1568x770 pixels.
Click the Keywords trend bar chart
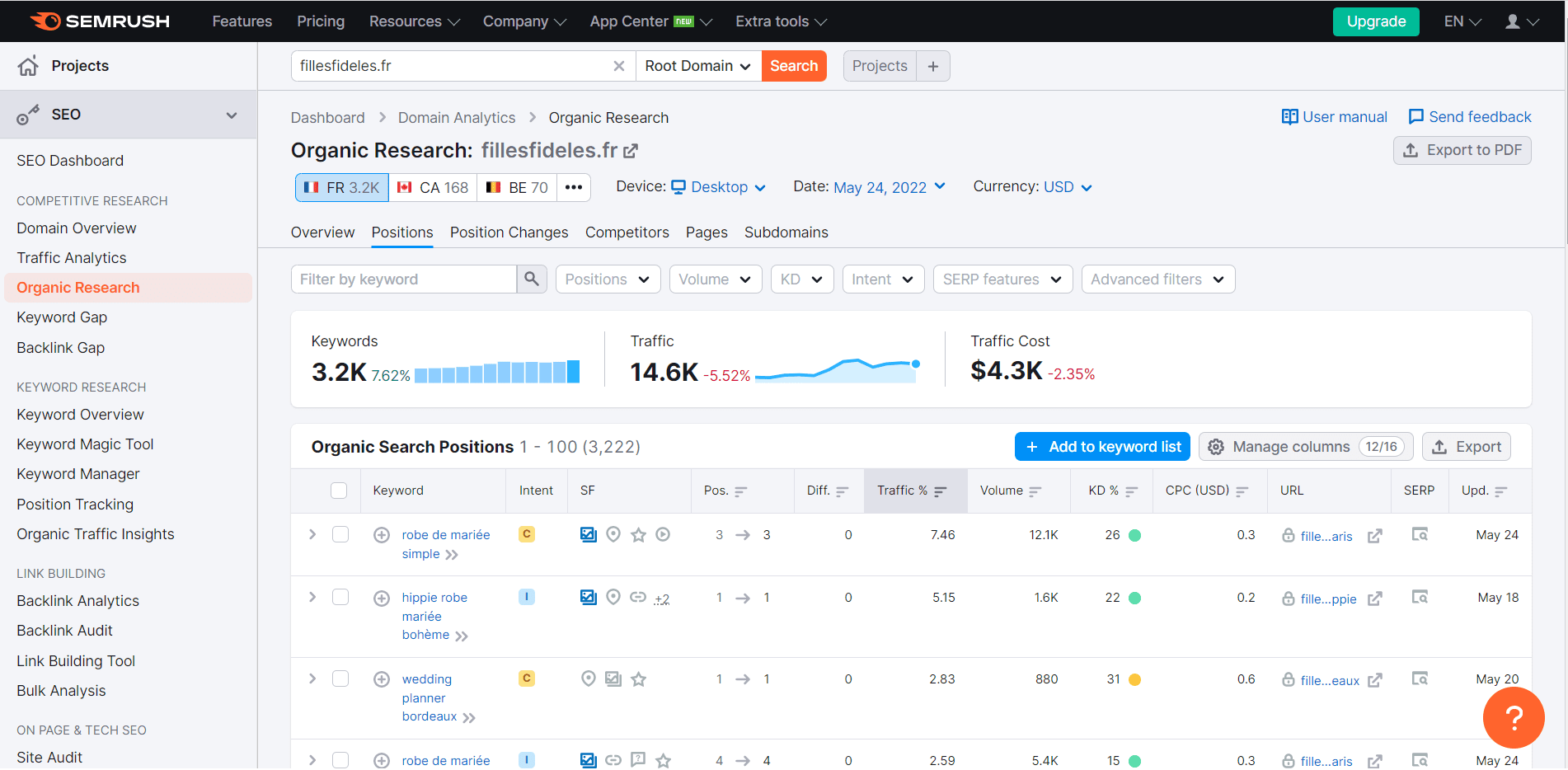pyautogui.click(x=497, y=372)
